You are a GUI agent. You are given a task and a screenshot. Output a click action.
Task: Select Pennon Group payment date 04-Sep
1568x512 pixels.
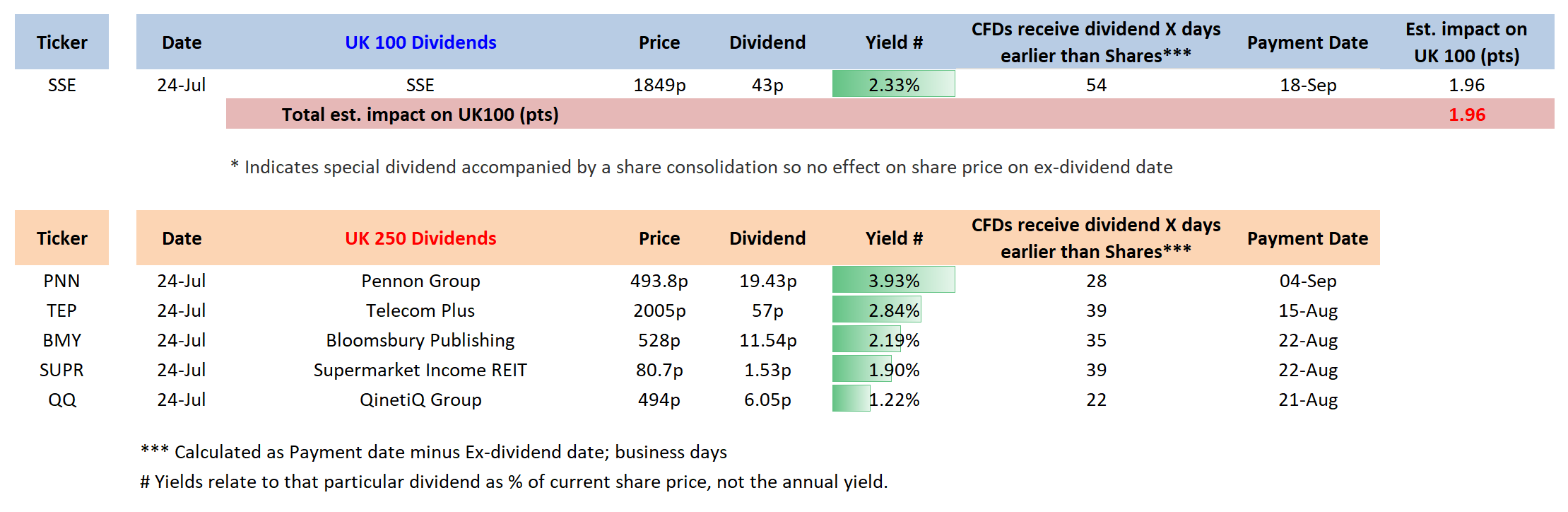coord(1307,281)
